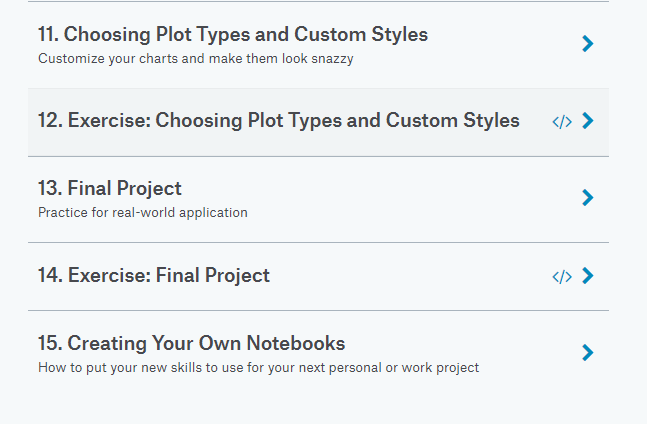Viewport: 647px width, 424px height.
Task: Click the 'Customize your charts' description text
Action: tap(195, 58)
